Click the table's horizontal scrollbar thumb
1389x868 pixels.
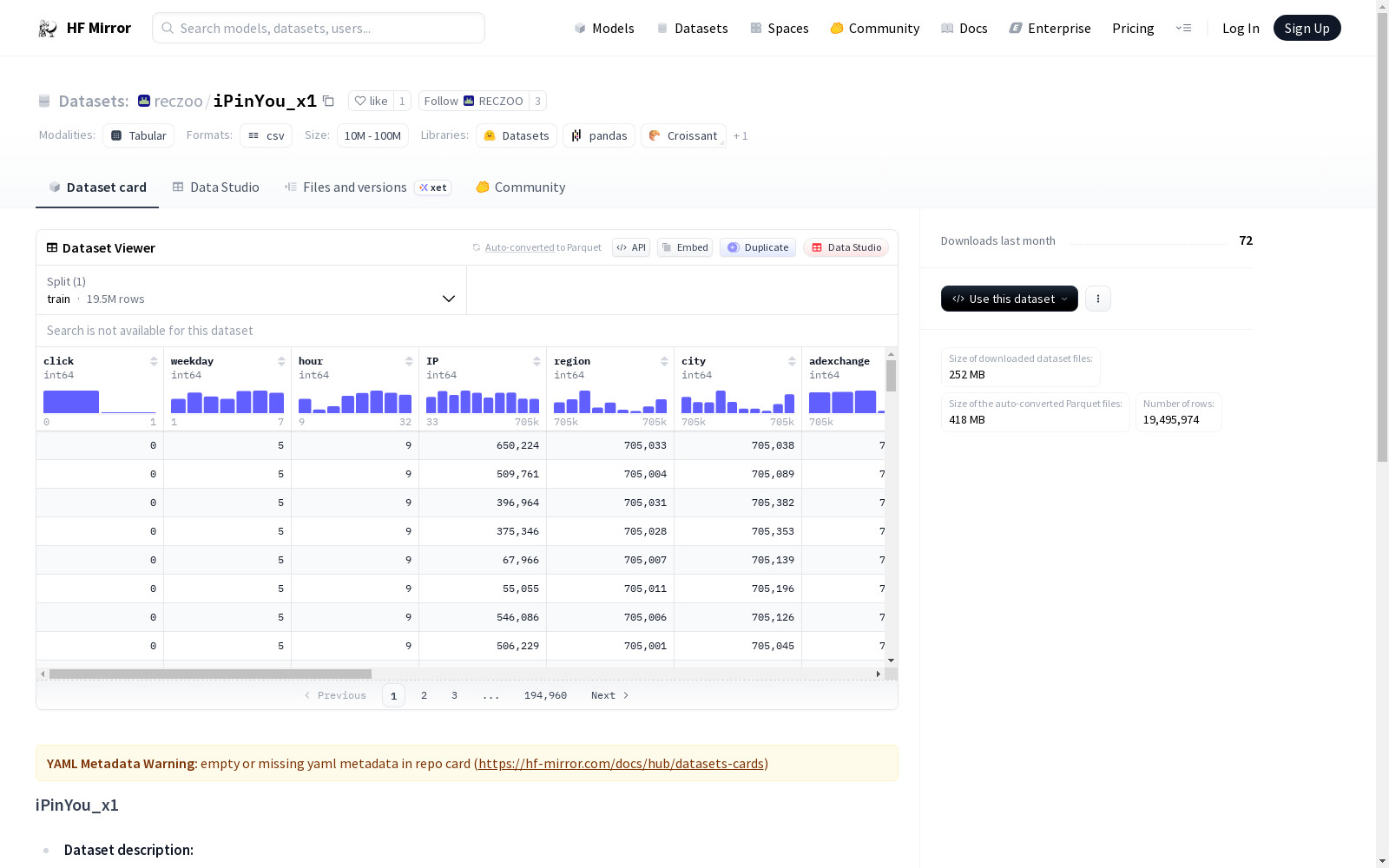tap(210, 674)
